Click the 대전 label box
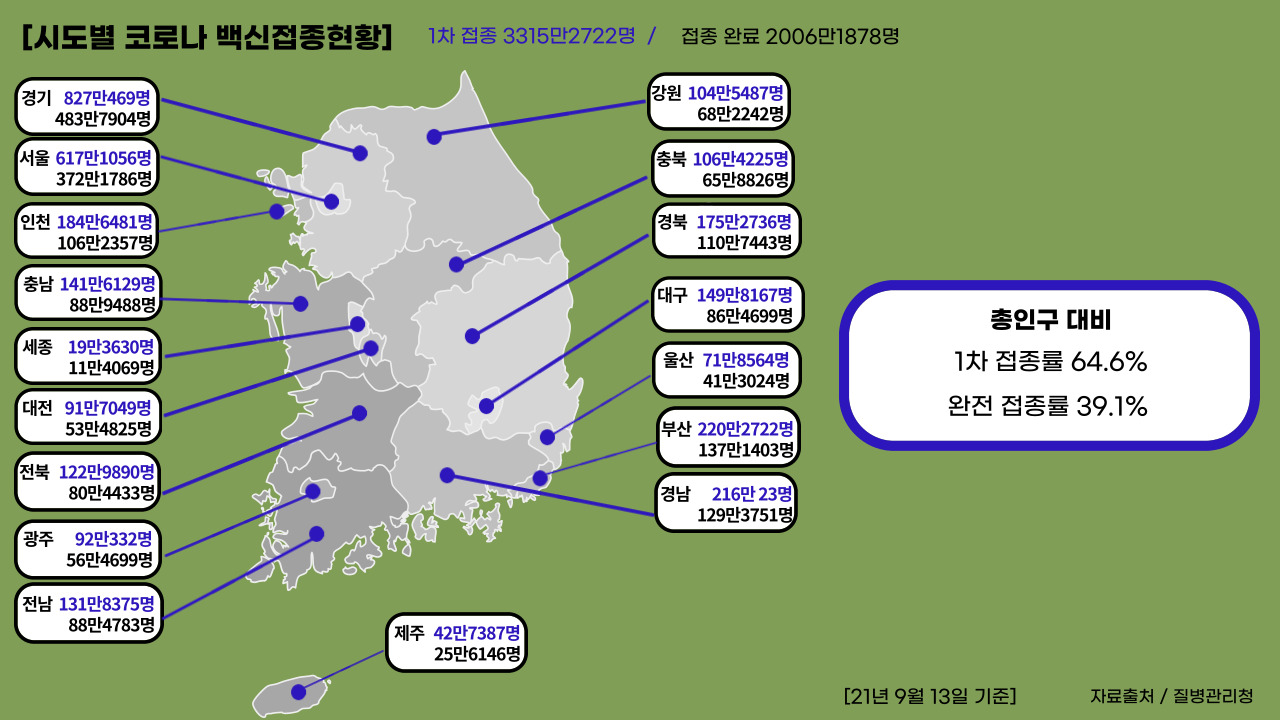 click(x=88, y=417)
